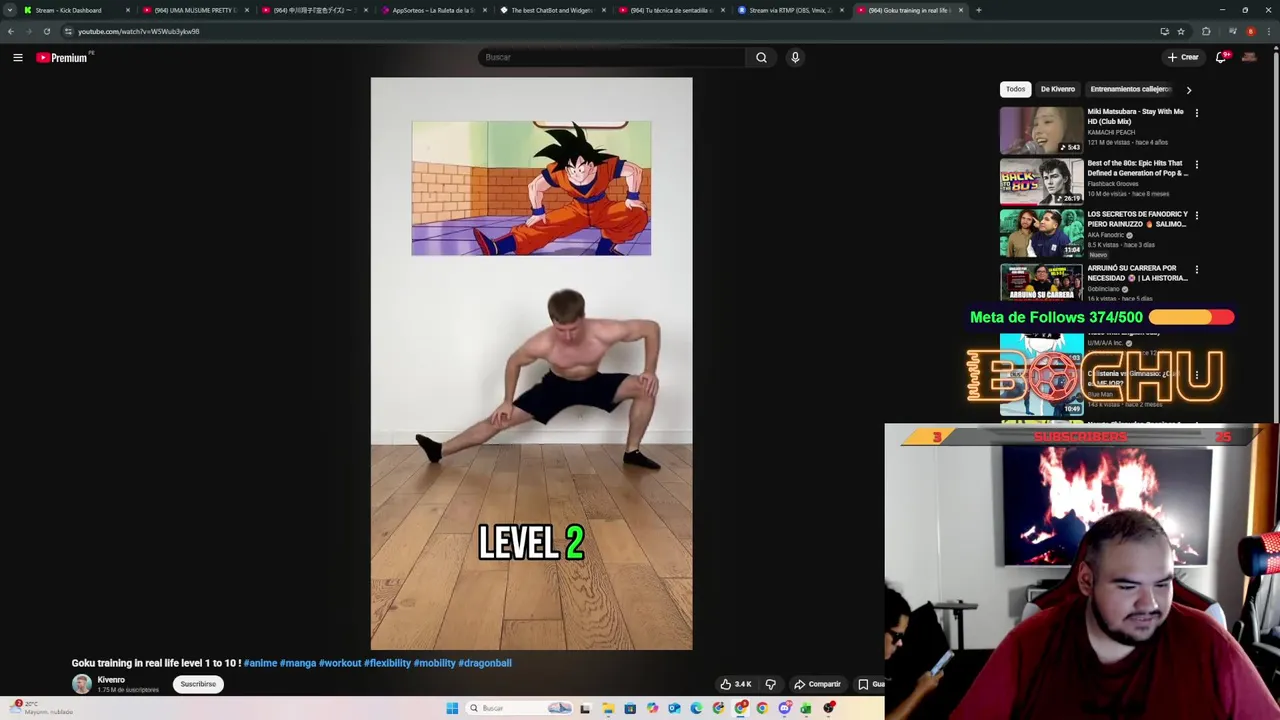Open Copilot from taskbar

652,708
